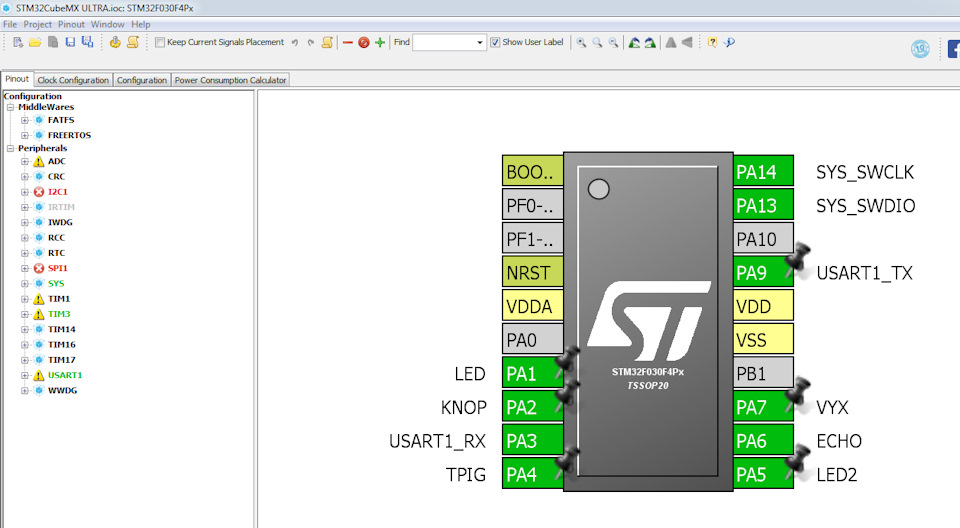This screenshot has width=960, height=528.
Task: Click the New Project toolbar icon
Action: click(x=18, y=42)
